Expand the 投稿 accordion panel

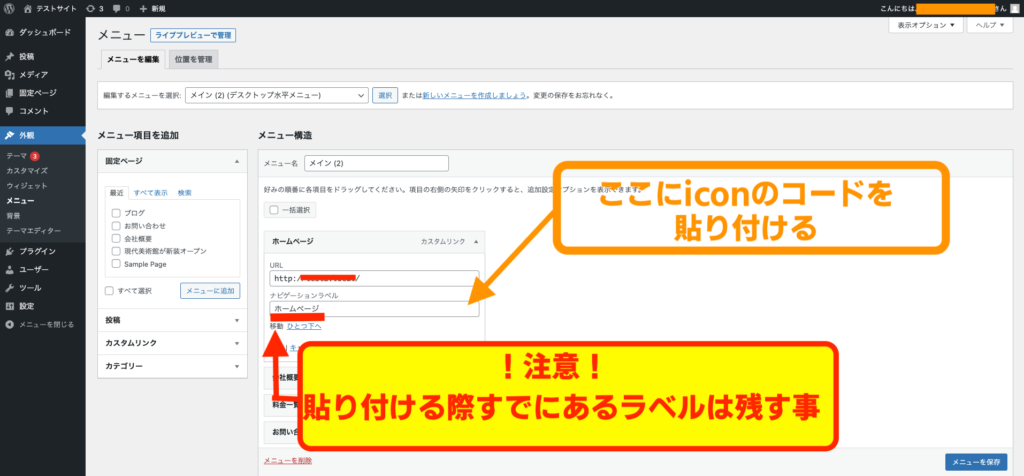tap(172, 321)
